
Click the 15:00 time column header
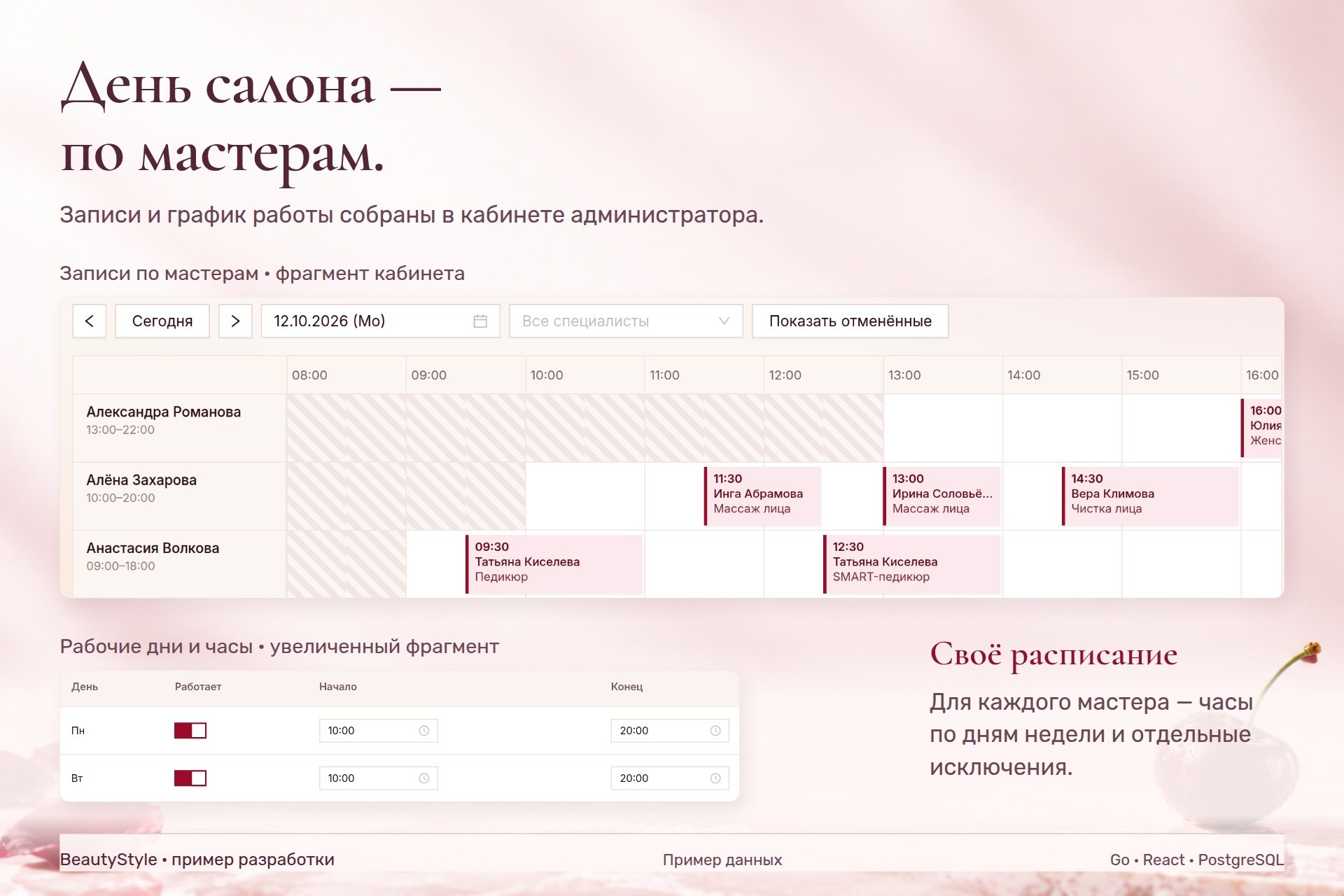click(x=1142, y=375)
